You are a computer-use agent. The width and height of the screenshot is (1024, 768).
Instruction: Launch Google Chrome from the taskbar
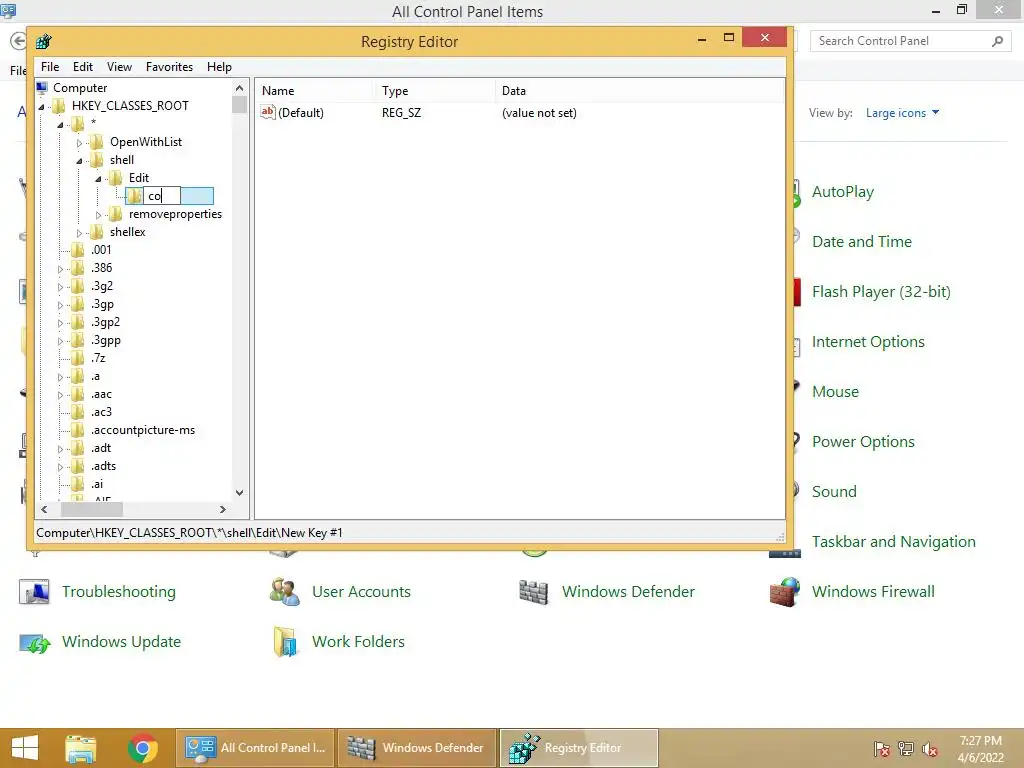(x=143, y=748)
